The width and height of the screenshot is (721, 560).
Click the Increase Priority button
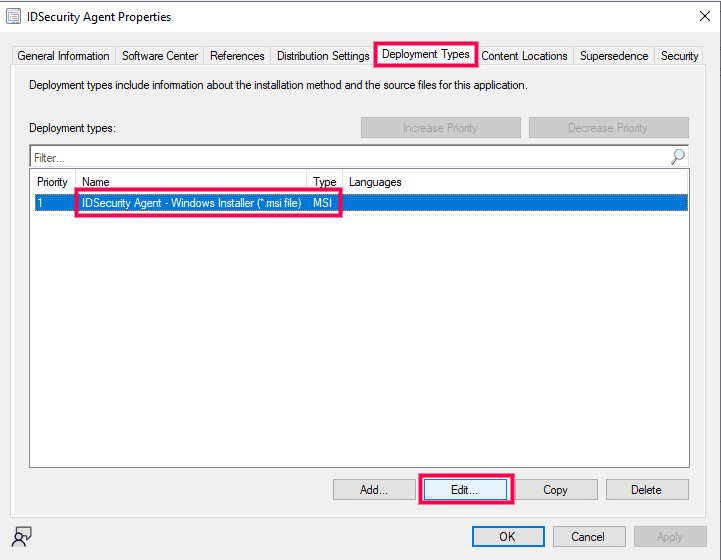pos(441,128)
